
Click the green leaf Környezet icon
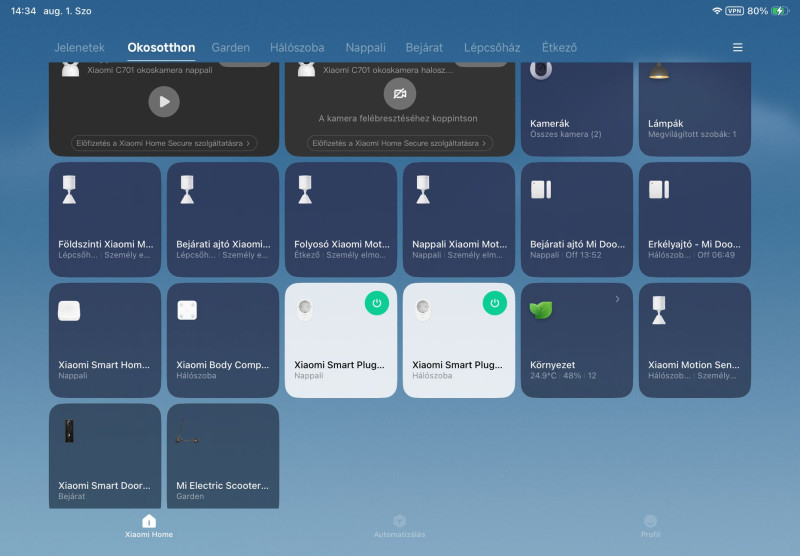tap(541, 310)
